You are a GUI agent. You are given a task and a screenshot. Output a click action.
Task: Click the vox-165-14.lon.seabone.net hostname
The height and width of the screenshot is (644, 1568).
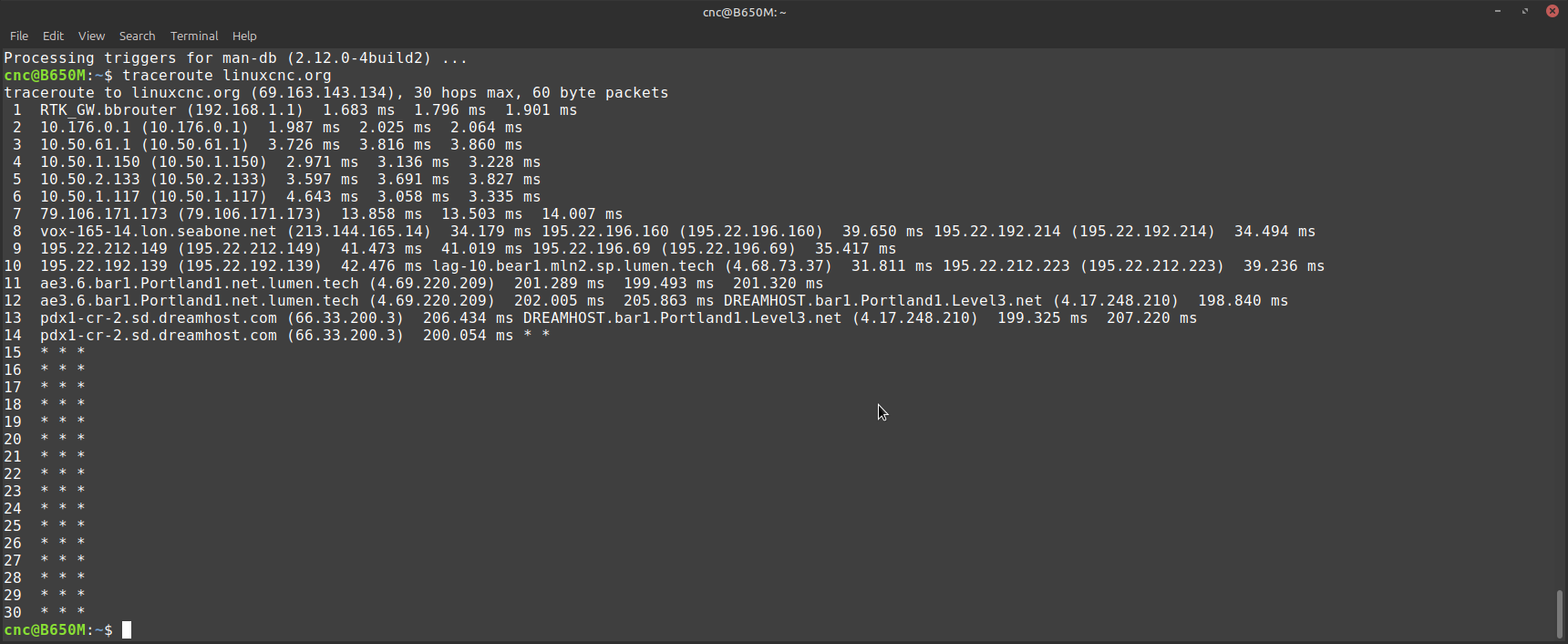coord(158,232)
